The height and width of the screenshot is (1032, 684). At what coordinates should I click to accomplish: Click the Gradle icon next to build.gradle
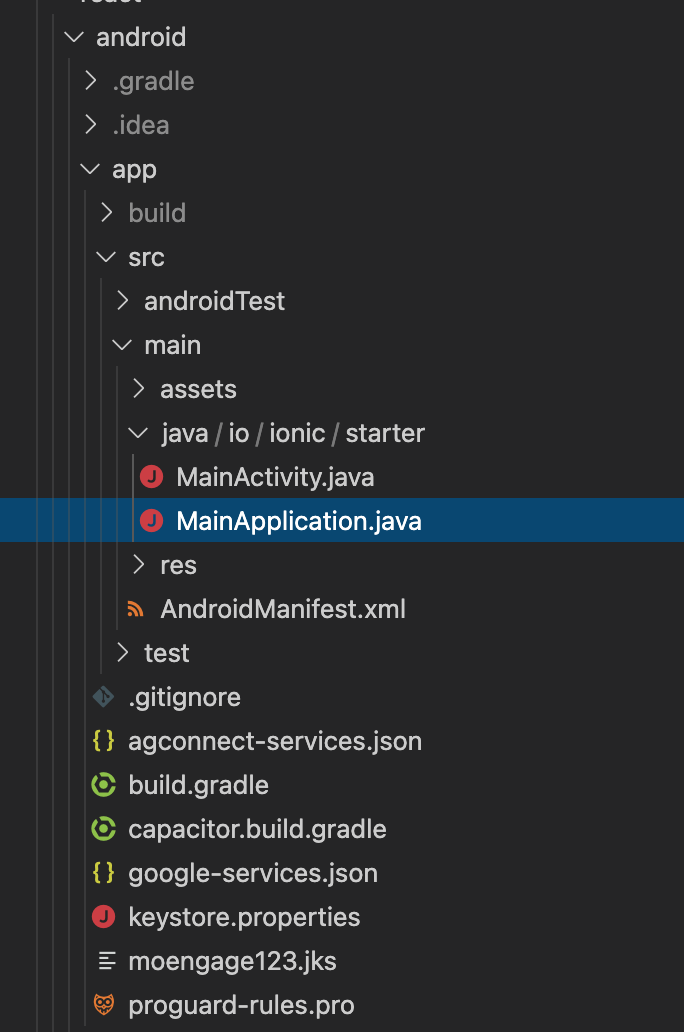(103, 785)
